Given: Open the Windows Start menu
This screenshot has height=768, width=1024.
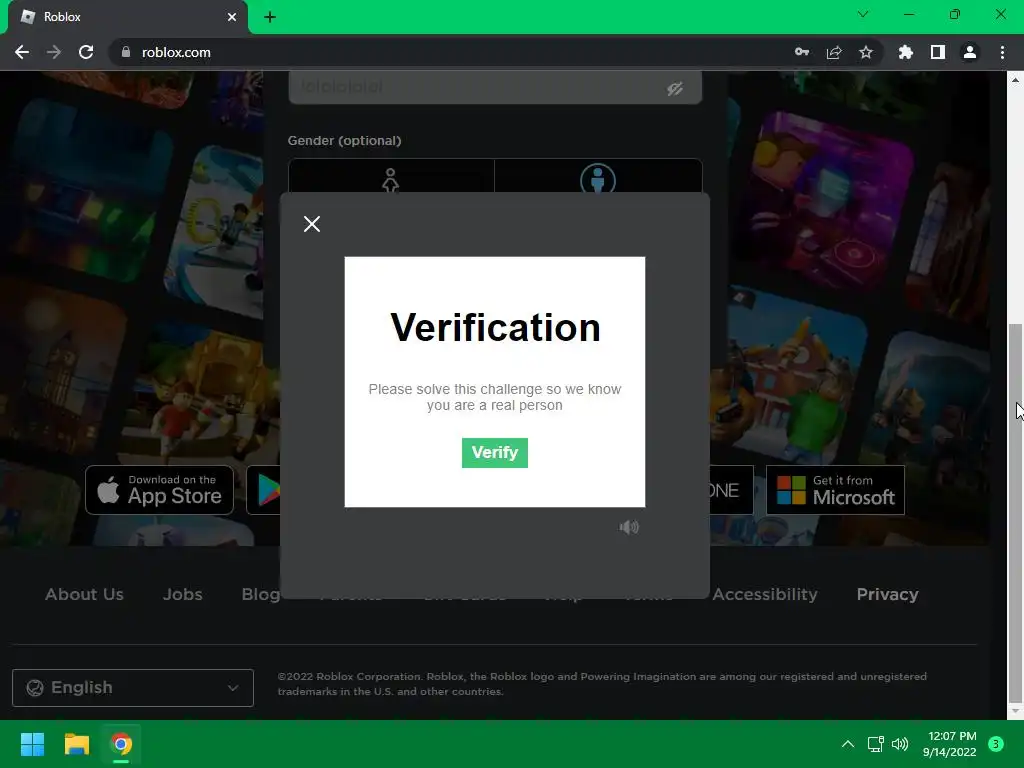Looking at the screenshot, I should pos(32,744).
